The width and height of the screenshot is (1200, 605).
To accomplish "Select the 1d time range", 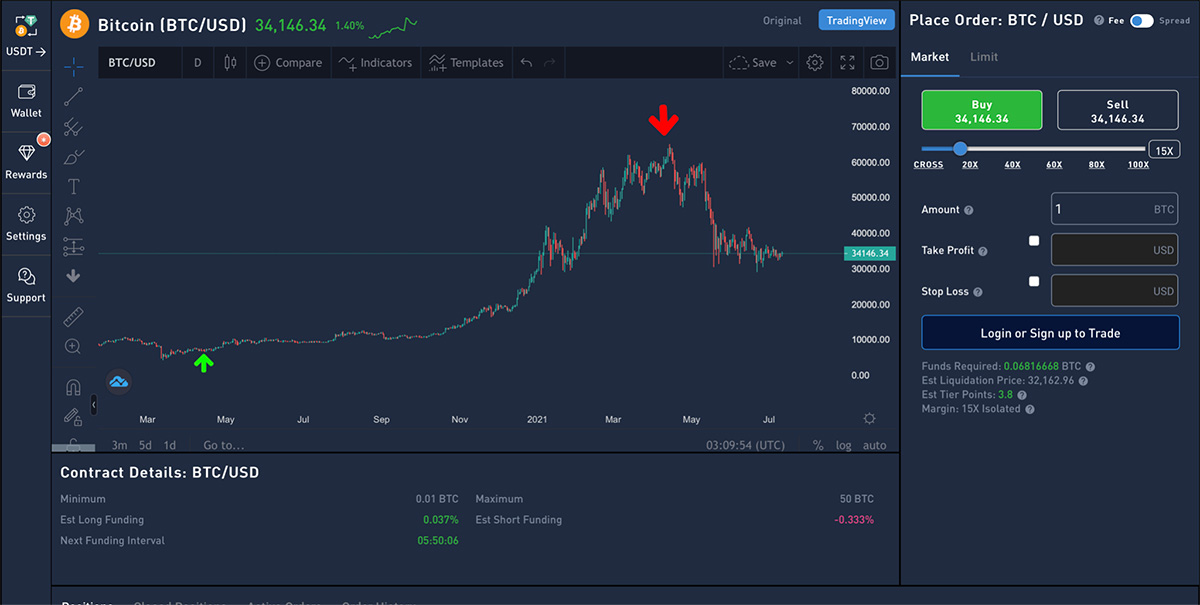I will (170, 445).
